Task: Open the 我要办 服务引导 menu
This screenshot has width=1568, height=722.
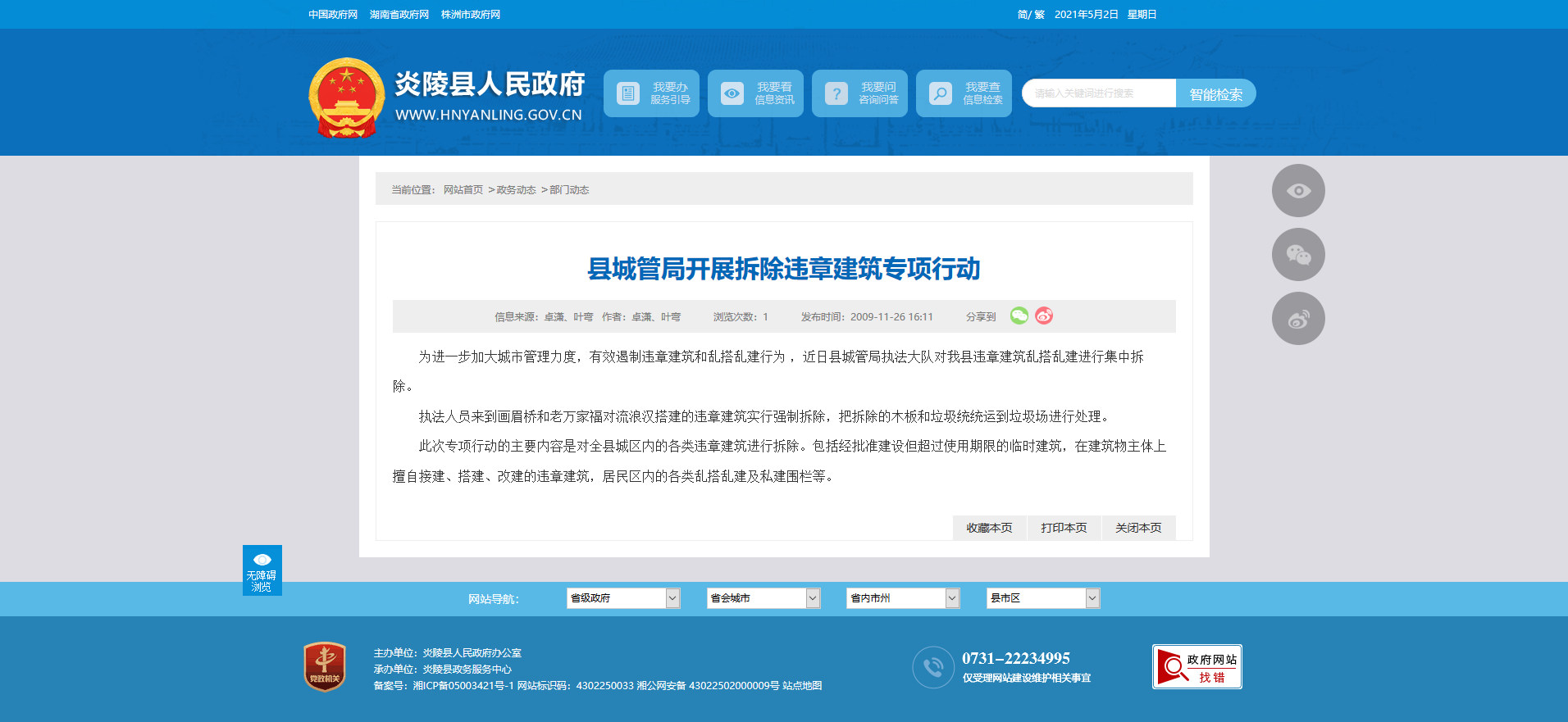Action: click(651, 93)
